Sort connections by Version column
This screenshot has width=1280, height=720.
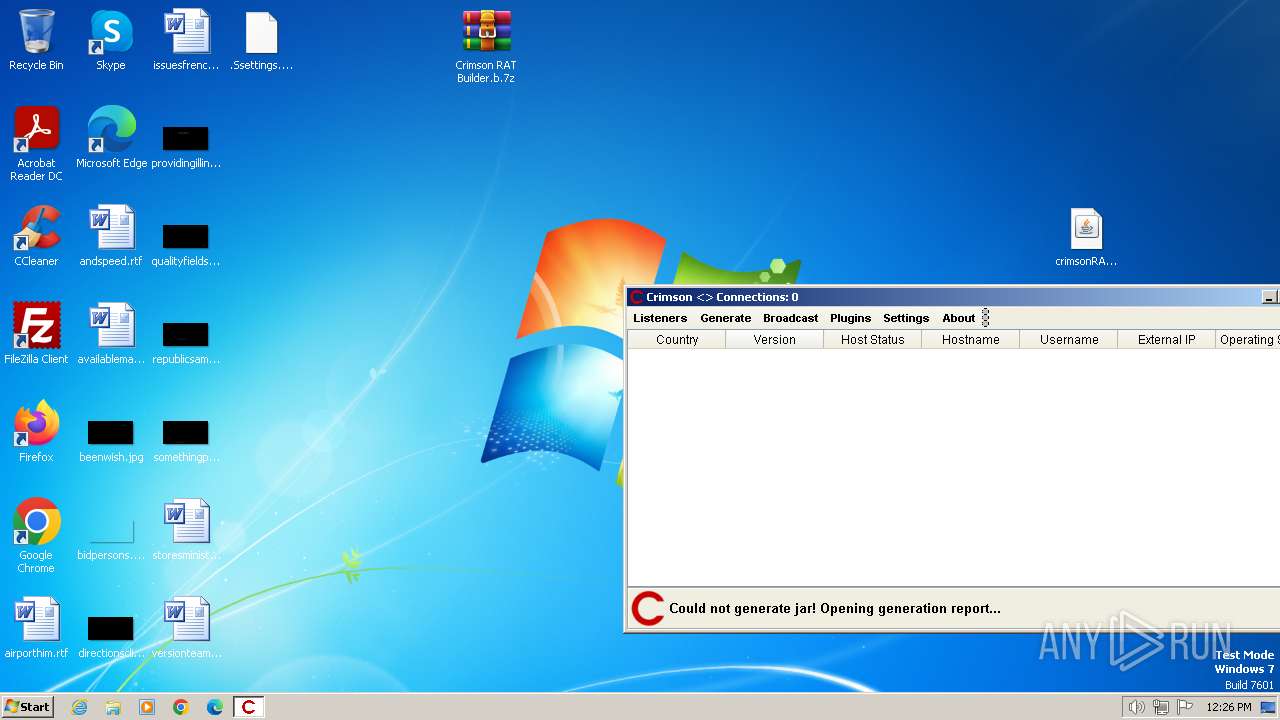point(775,340)
